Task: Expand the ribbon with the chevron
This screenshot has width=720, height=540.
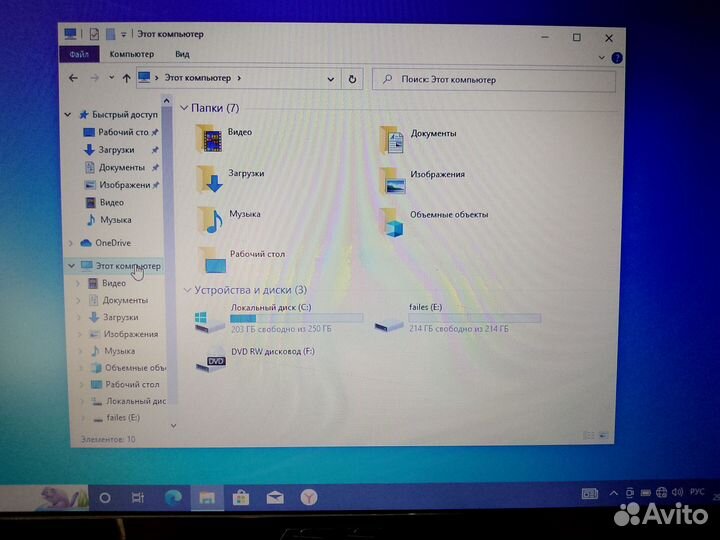Action: (602, 58)
